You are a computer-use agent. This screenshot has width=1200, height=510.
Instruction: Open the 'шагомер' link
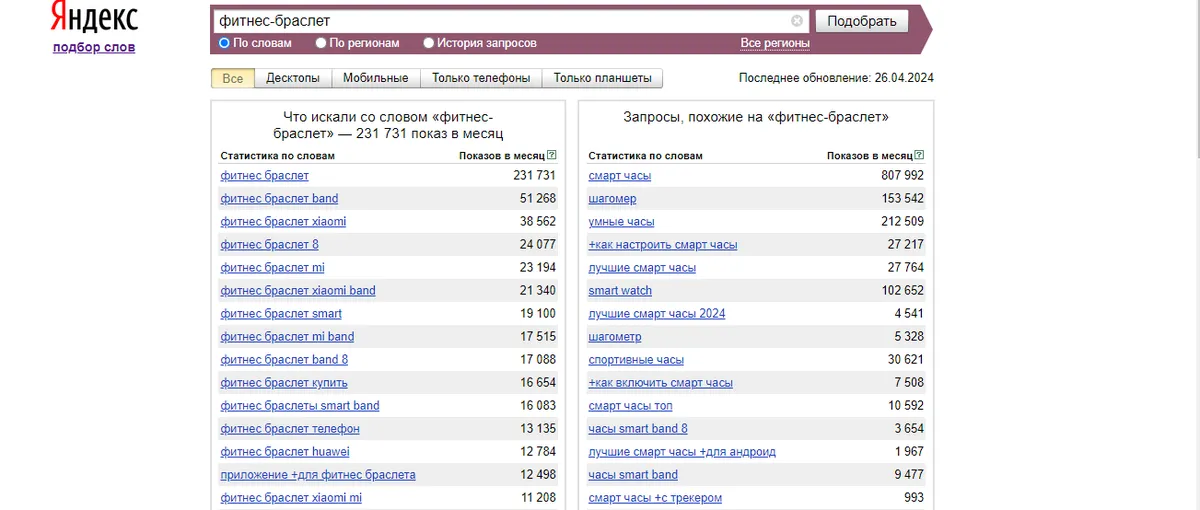click(x=613, y=199)
